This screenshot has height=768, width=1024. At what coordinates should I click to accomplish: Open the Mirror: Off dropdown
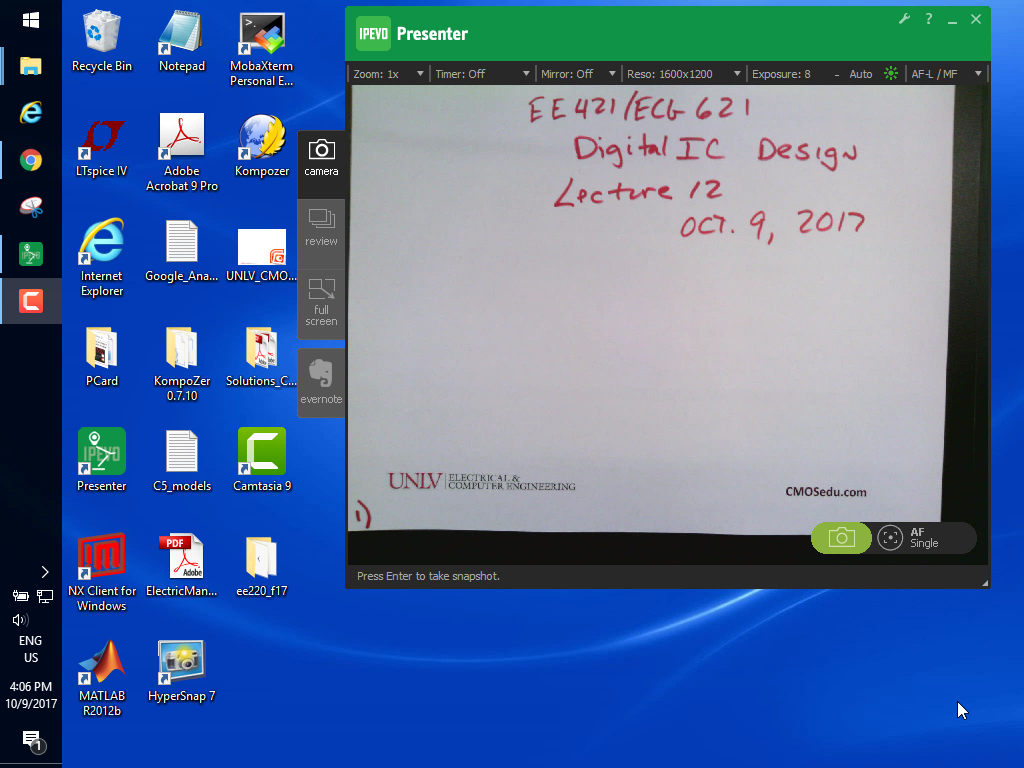577,74
